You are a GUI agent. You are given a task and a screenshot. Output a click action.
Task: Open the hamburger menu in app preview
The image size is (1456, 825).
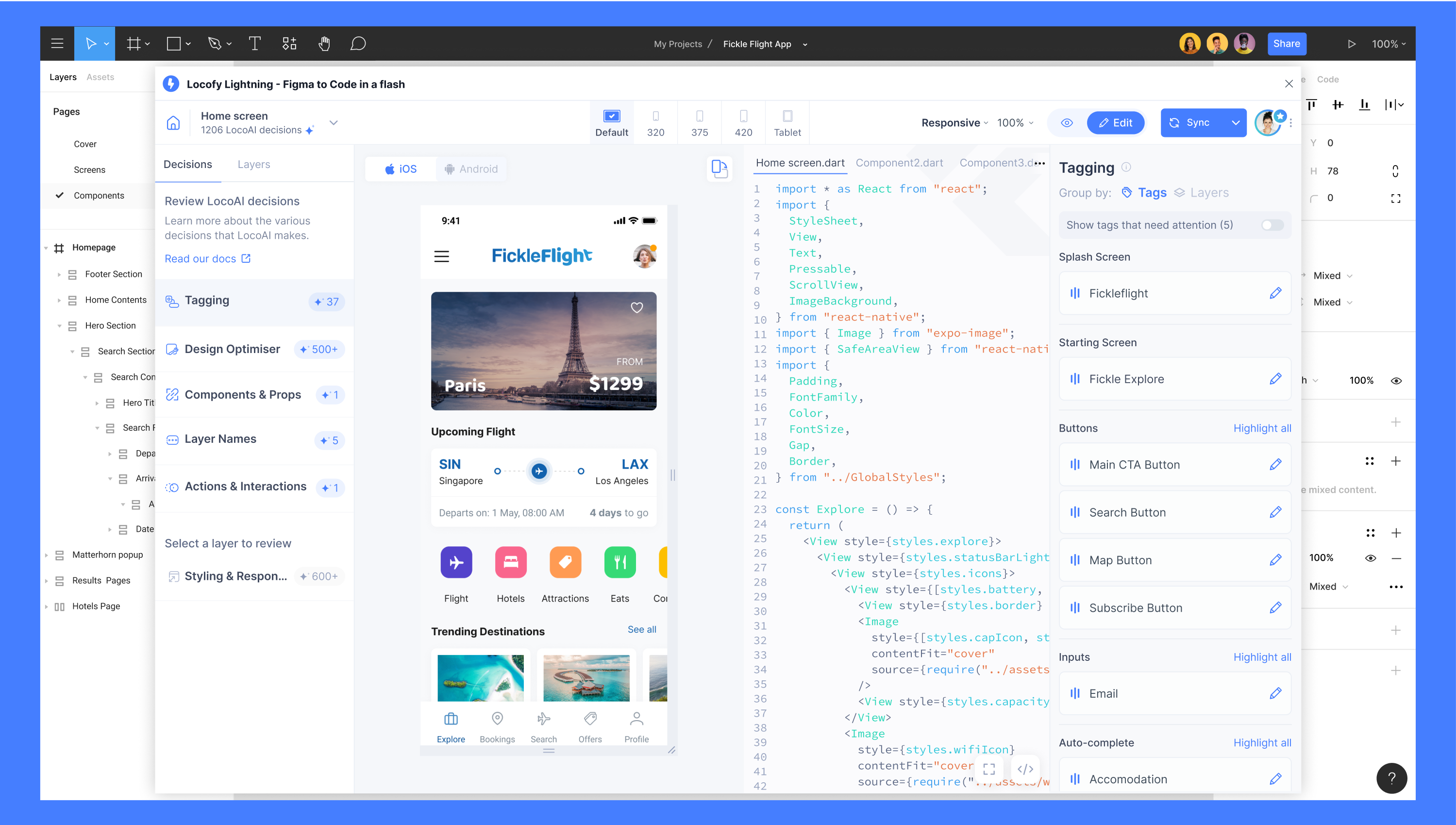pos(441,256)
